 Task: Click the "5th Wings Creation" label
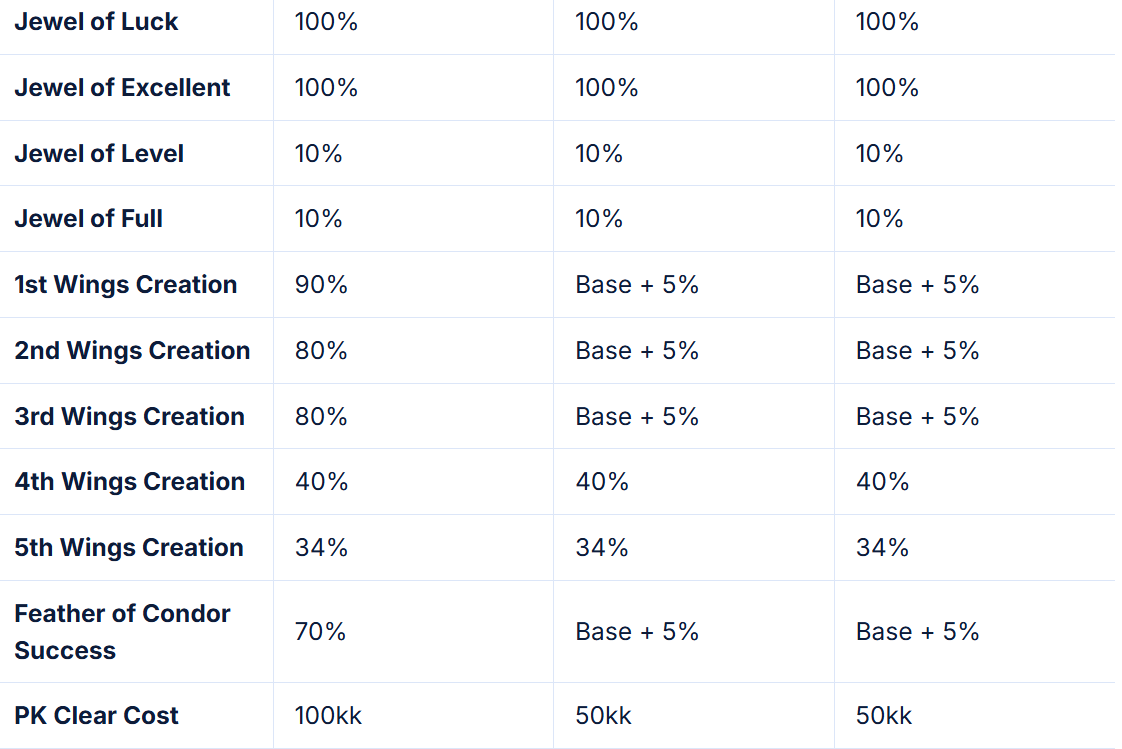click(x=129, y=548)
